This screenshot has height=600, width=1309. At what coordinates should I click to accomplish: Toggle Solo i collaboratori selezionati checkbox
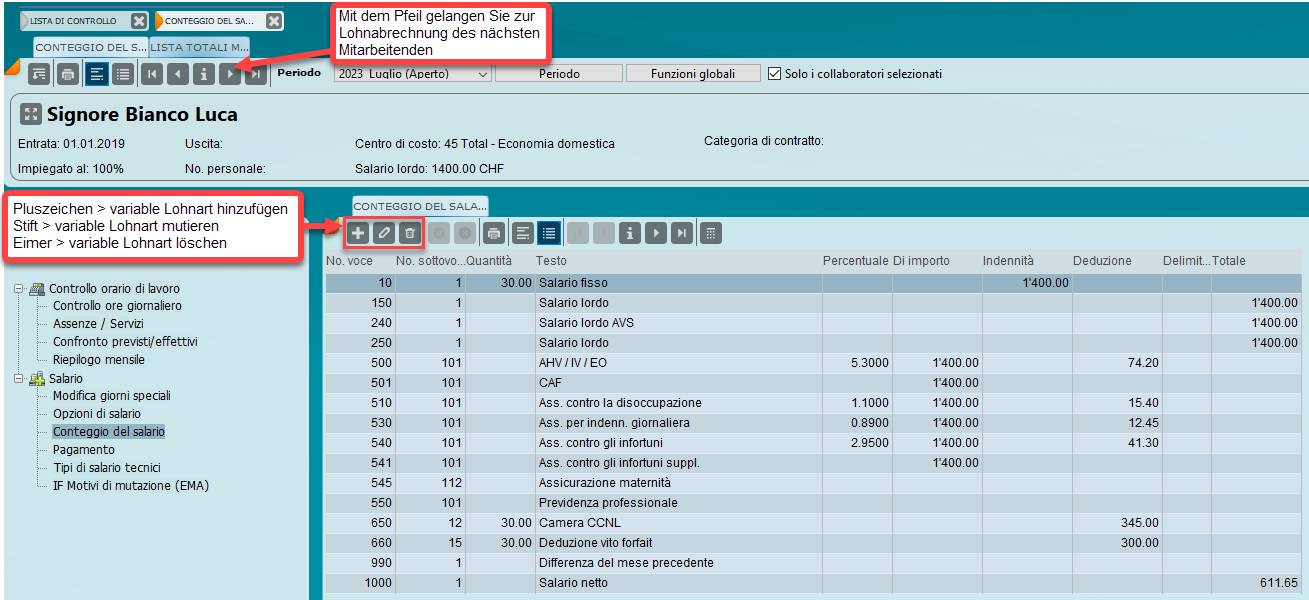point(775,73)
